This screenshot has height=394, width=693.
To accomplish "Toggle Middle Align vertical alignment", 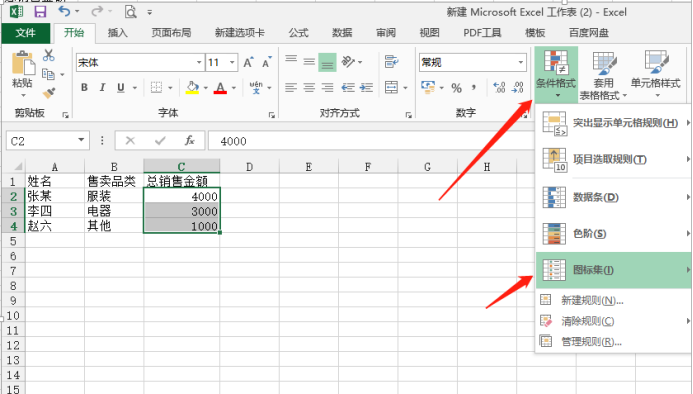I will coord(309,62).
